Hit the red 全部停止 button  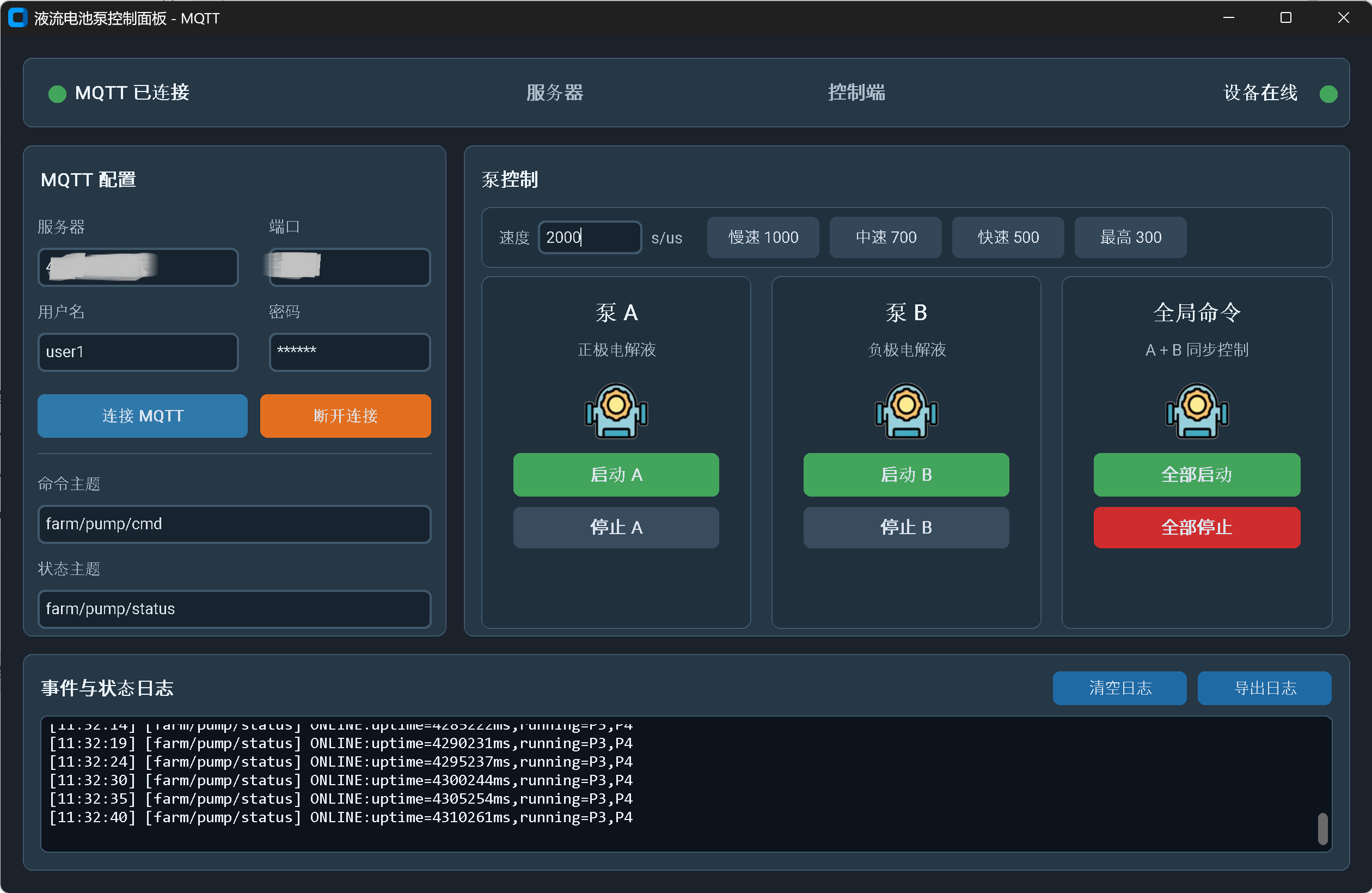click(x=1197, y=527)
